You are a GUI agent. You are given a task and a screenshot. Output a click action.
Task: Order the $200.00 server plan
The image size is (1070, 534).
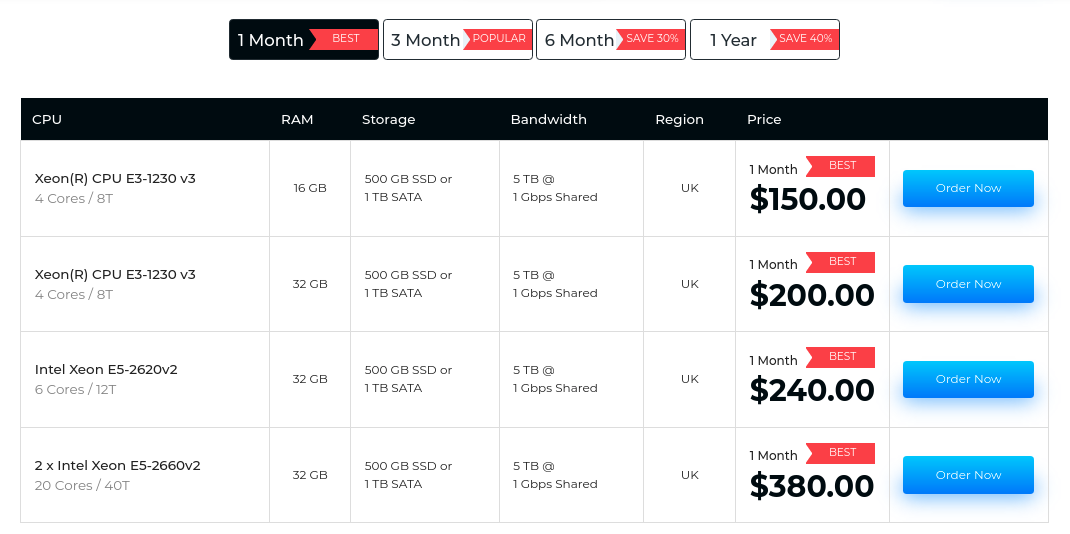coord(968,284)
